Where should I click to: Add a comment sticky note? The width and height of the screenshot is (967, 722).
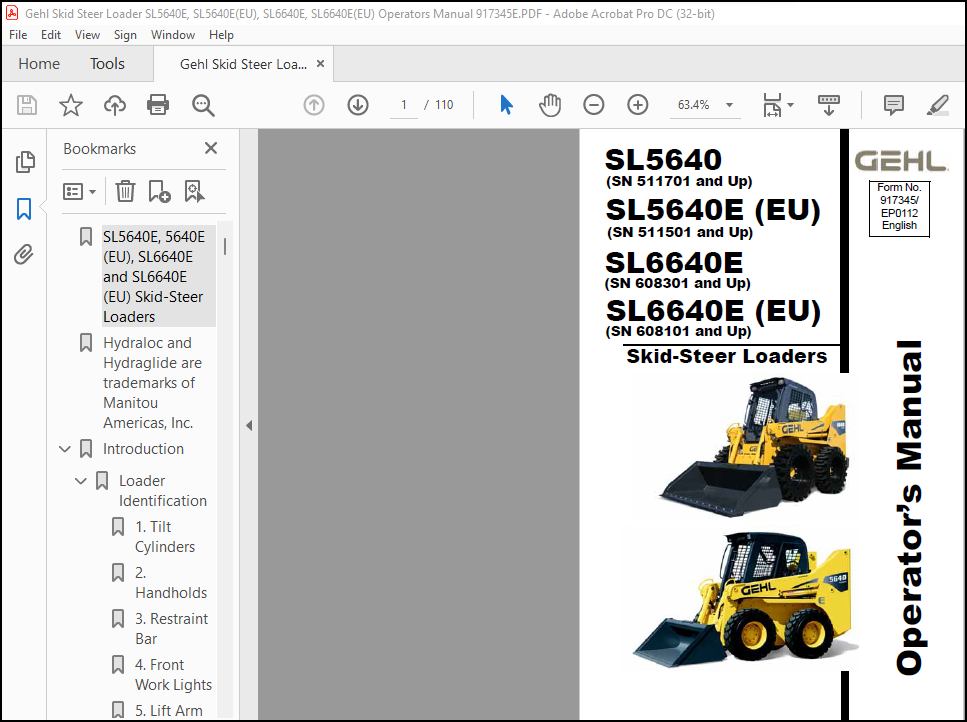pos(894,105)
